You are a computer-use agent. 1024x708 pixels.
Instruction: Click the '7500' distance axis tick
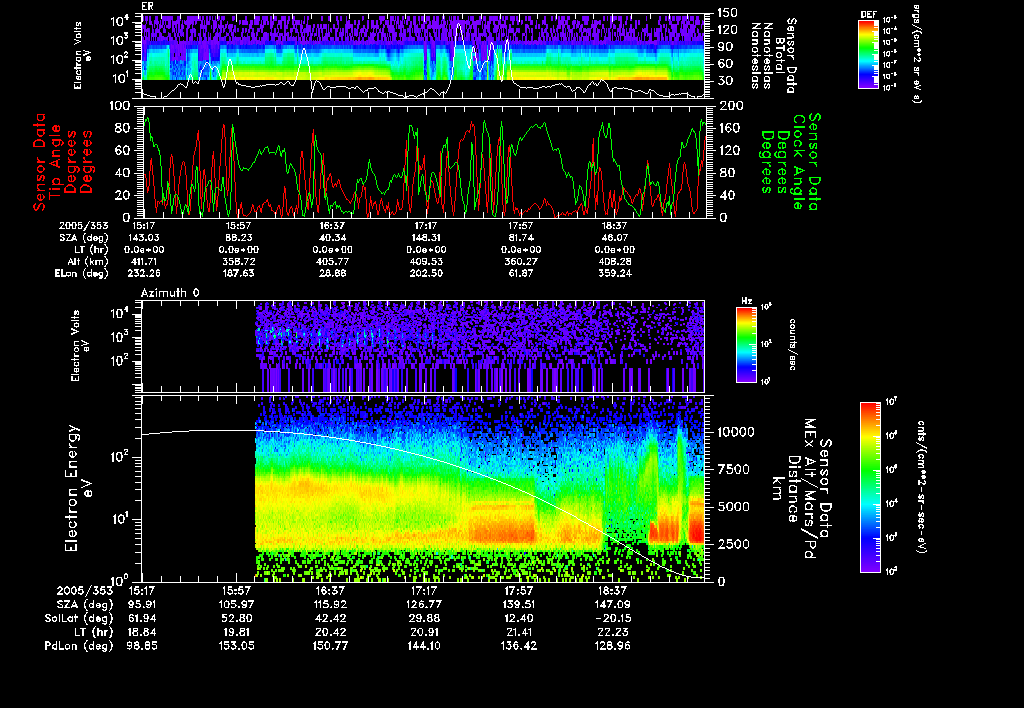coord(732,469)
